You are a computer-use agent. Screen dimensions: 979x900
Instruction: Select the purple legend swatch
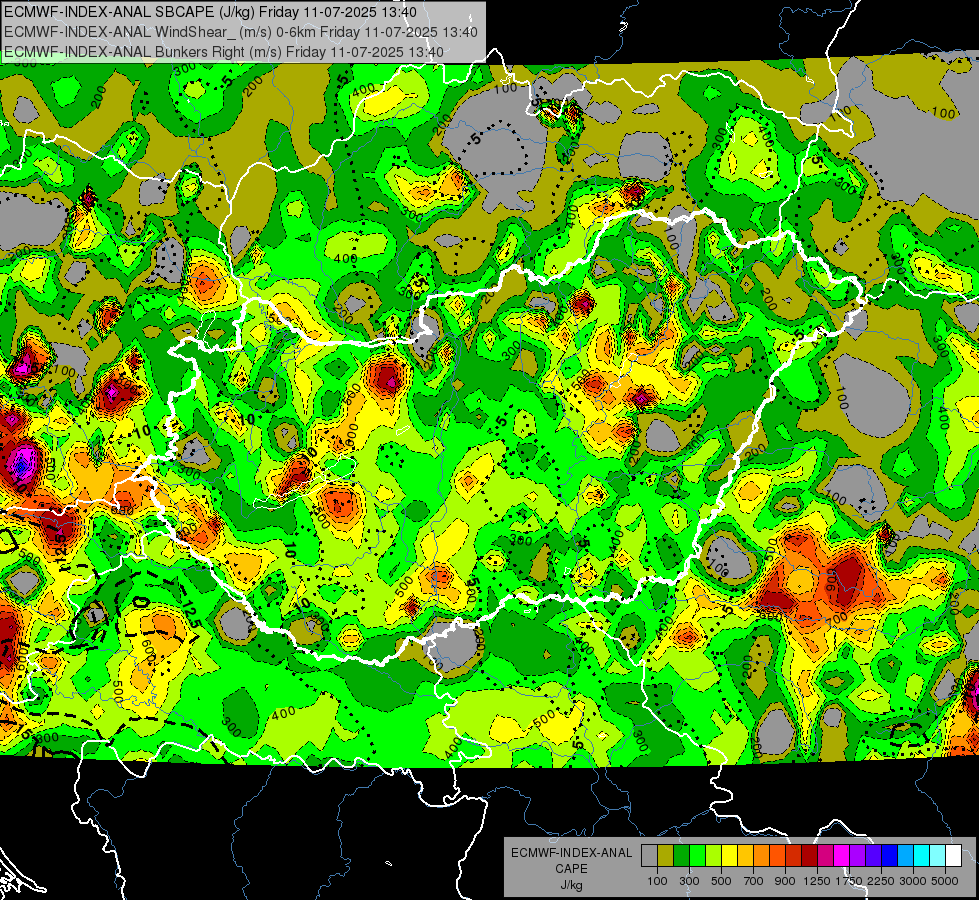tap(857, 856)
